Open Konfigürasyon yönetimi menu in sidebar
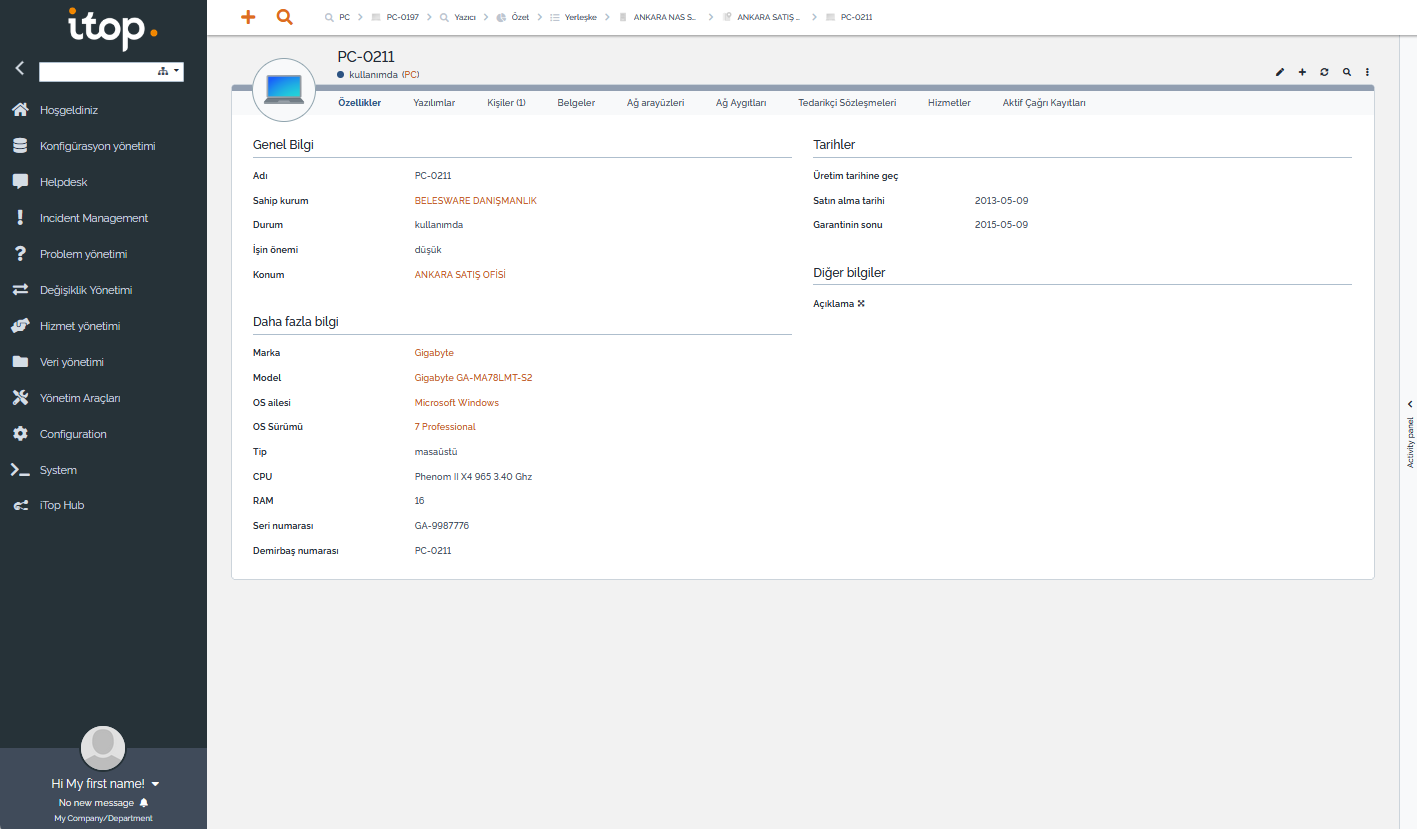Screen dimensions: 1417x829 point(97,146)
